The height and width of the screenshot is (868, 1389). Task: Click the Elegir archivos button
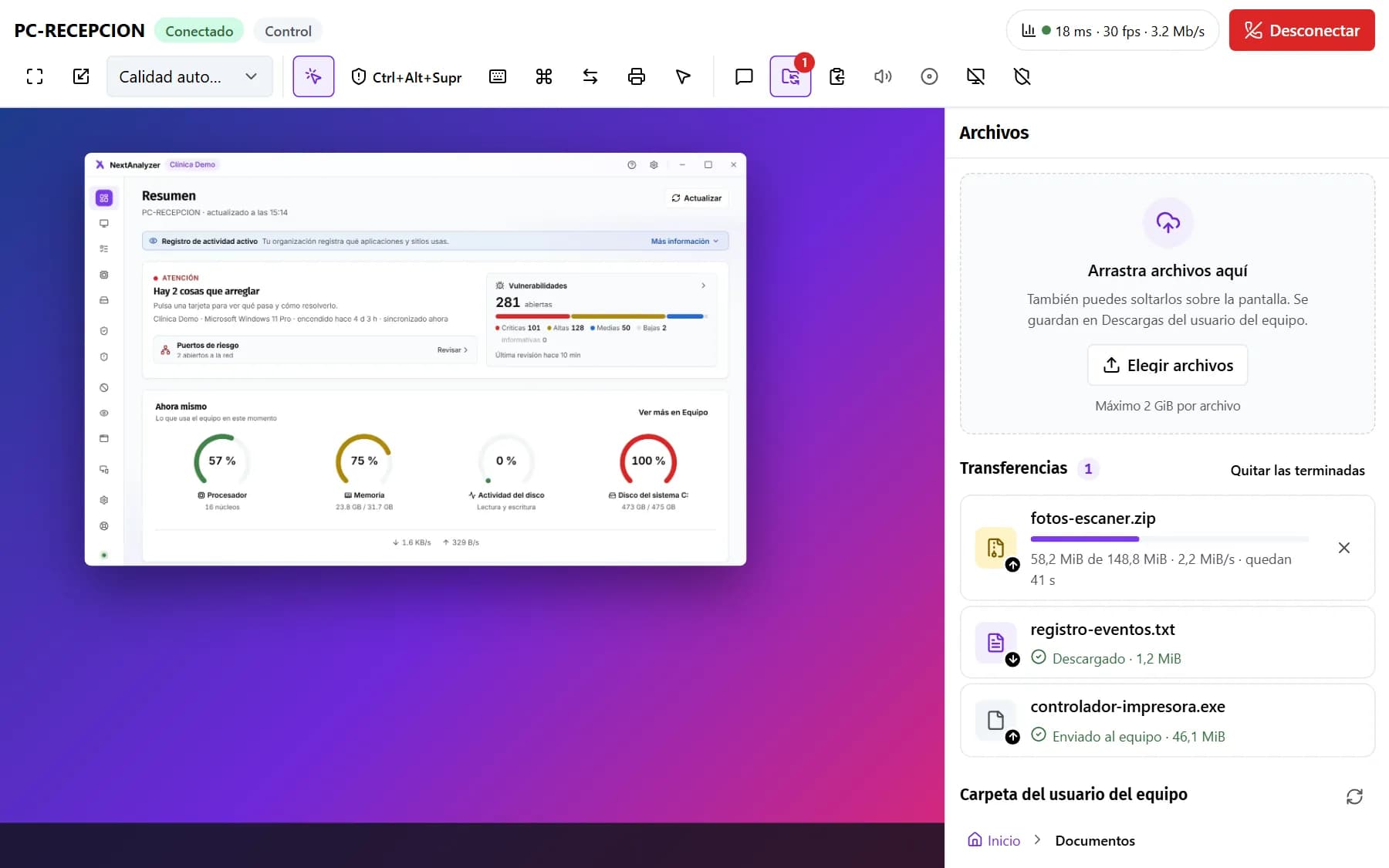(1168, 365)
